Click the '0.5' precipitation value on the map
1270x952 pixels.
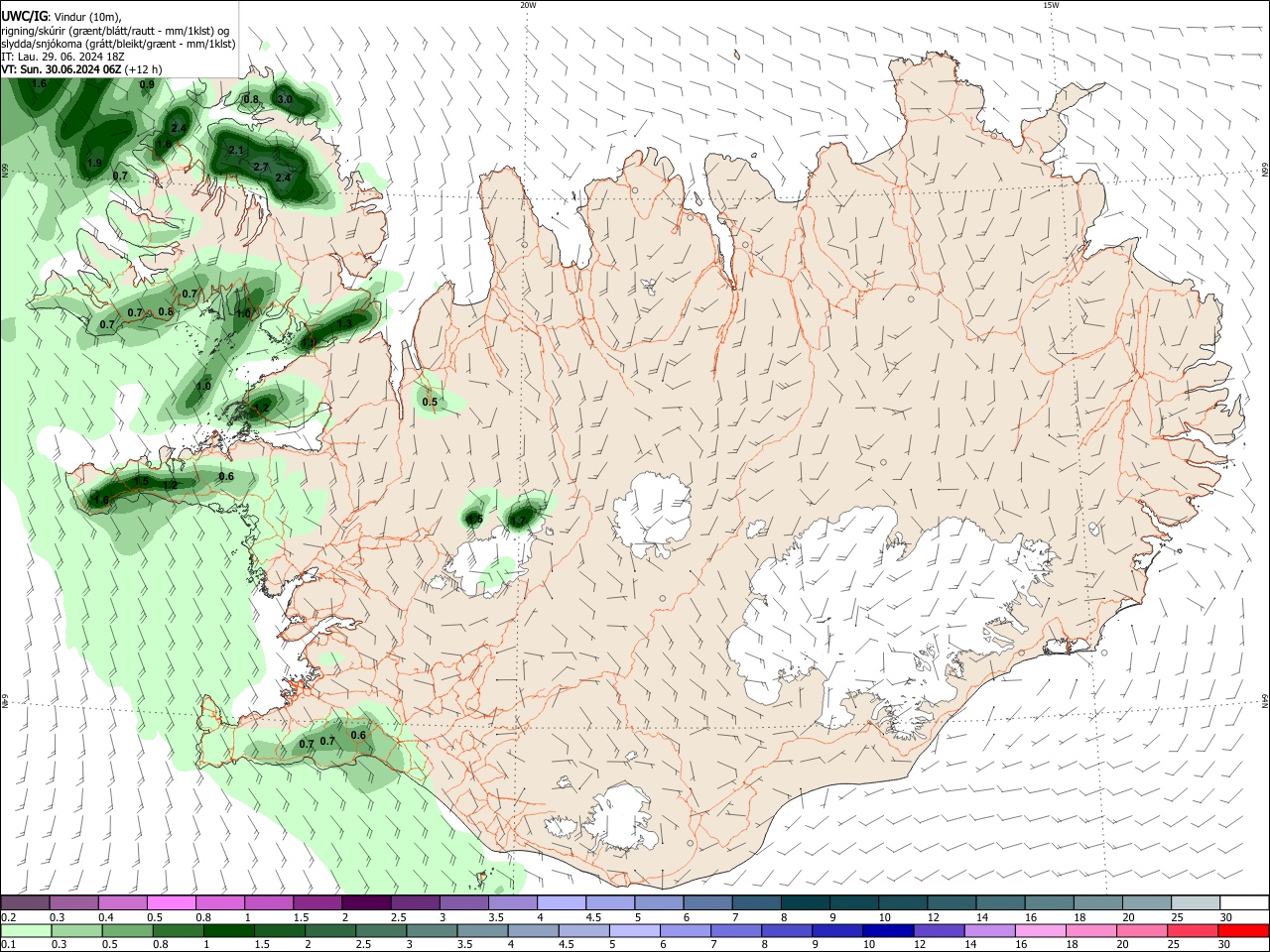(x=430, y=402)
